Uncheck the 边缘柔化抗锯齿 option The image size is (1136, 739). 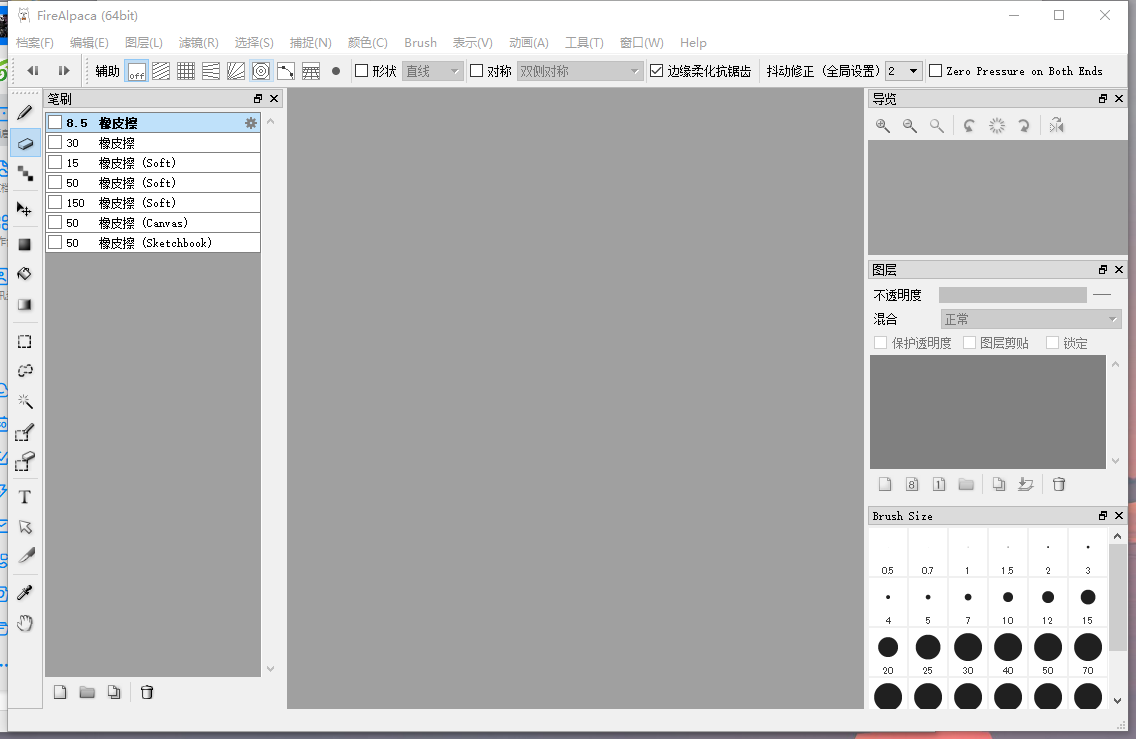pos(655,71)
